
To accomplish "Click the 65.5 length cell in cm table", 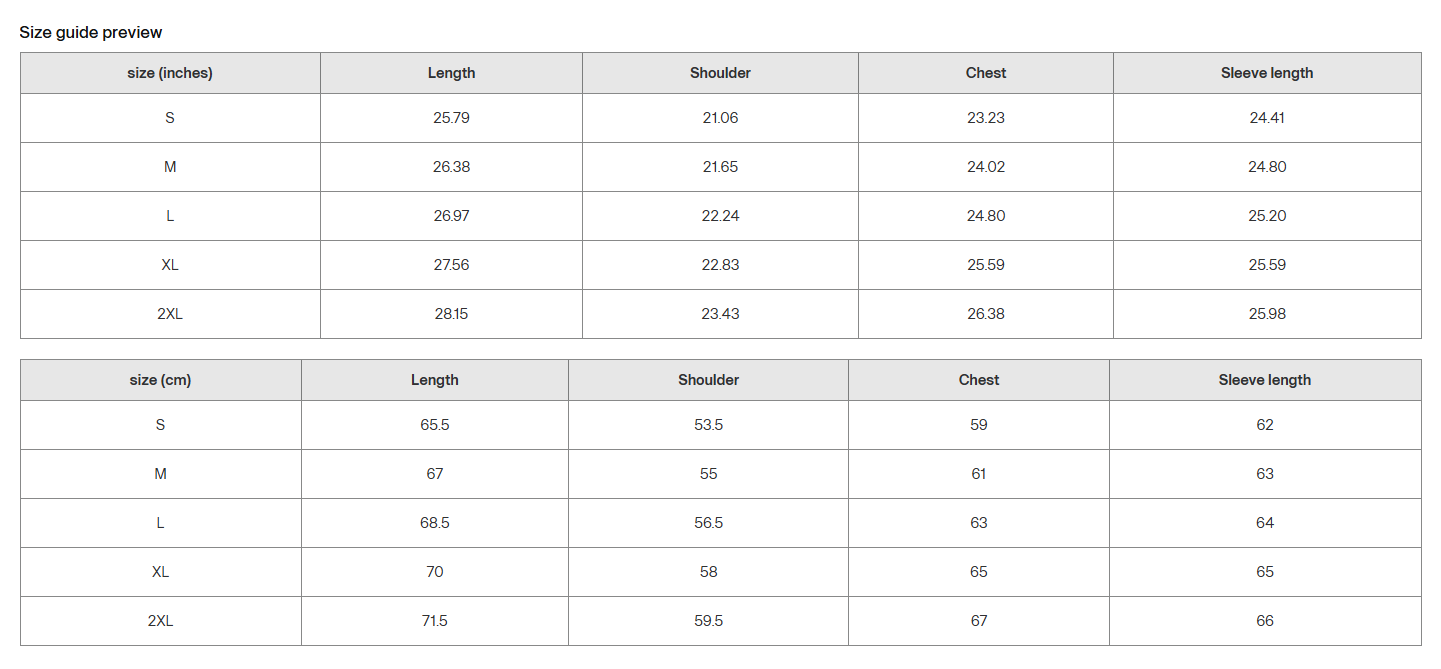I will [435, 425].
